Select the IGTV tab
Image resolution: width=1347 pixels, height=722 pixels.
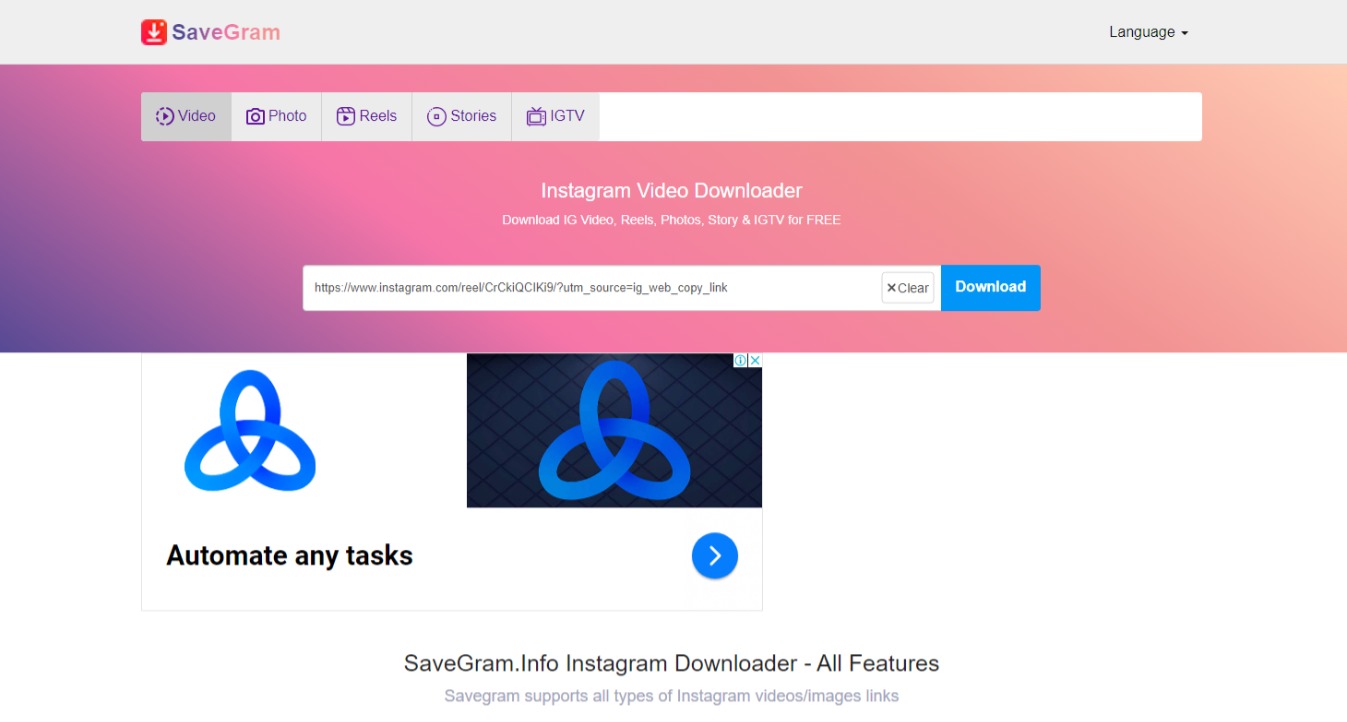556,116
